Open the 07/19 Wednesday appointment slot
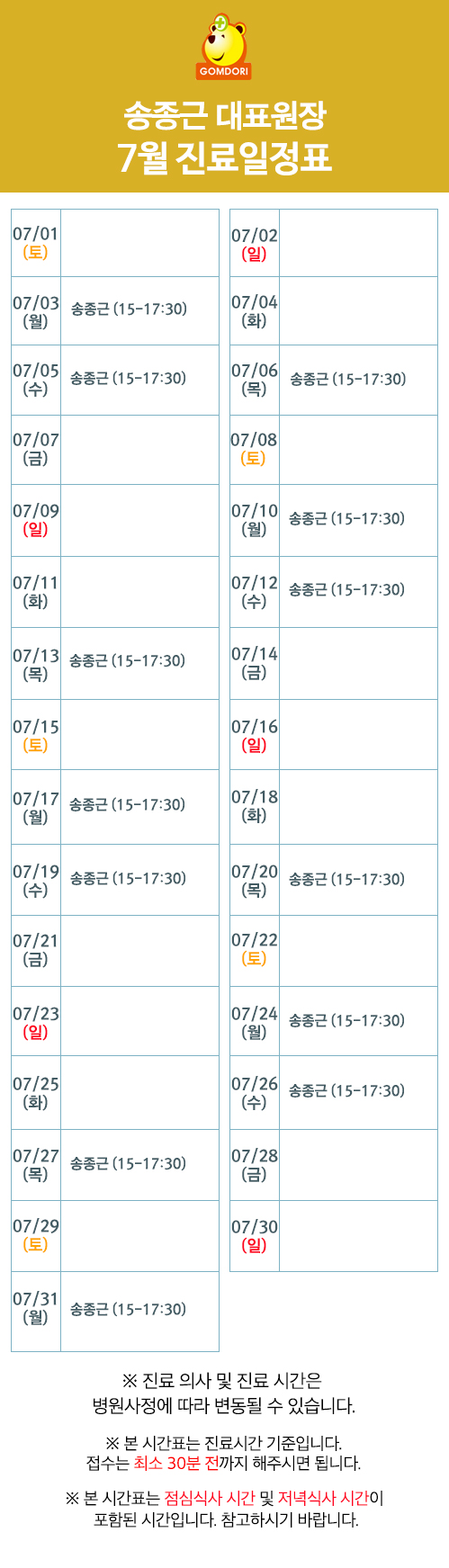 click(129, 879)
